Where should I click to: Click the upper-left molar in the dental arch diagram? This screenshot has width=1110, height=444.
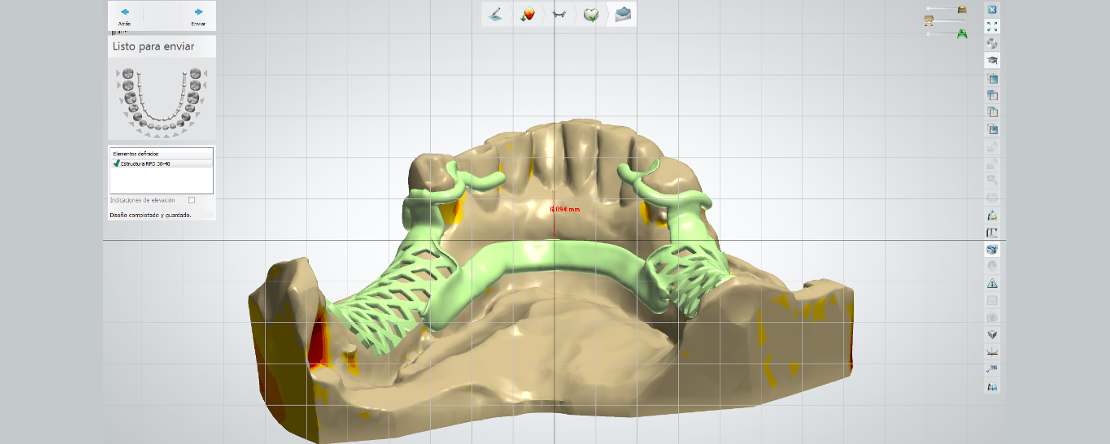(125, 73)
